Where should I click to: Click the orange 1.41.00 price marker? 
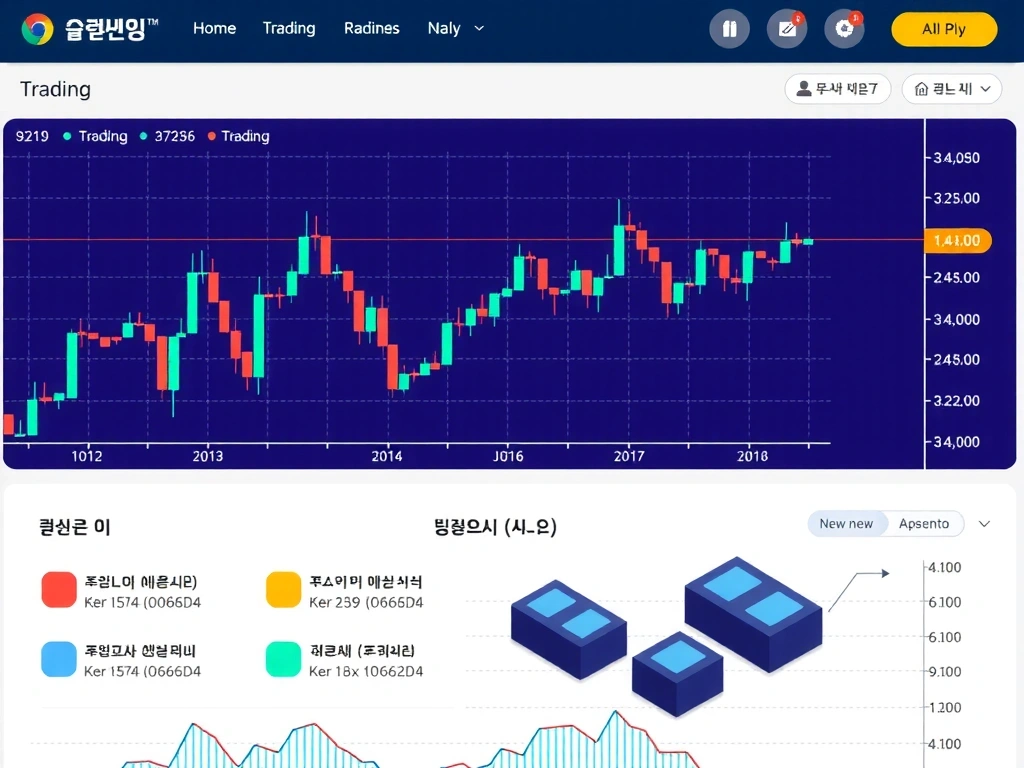coord(957,240)
